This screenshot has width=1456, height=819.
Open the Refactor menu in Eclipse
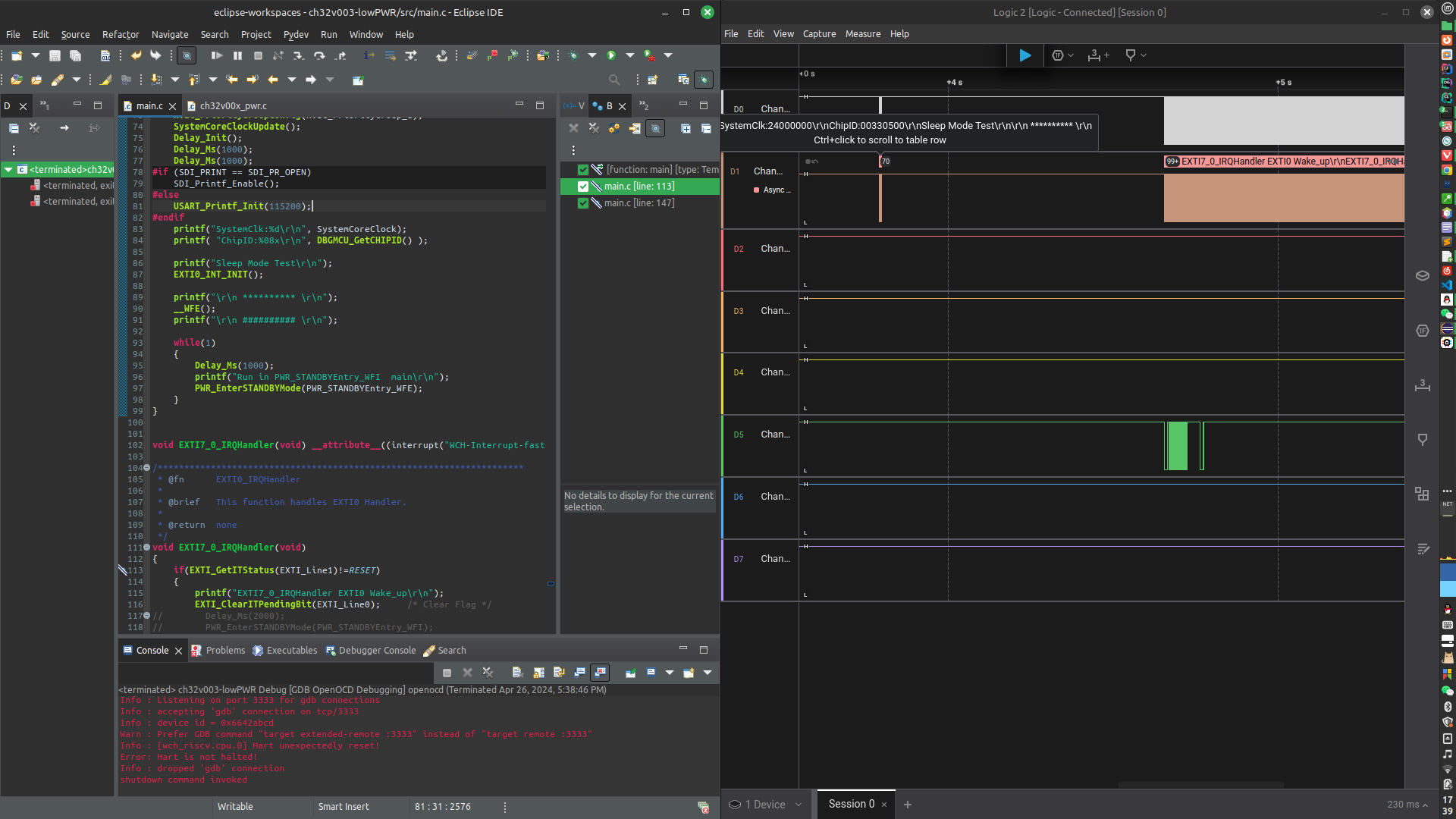pos(121,35)
